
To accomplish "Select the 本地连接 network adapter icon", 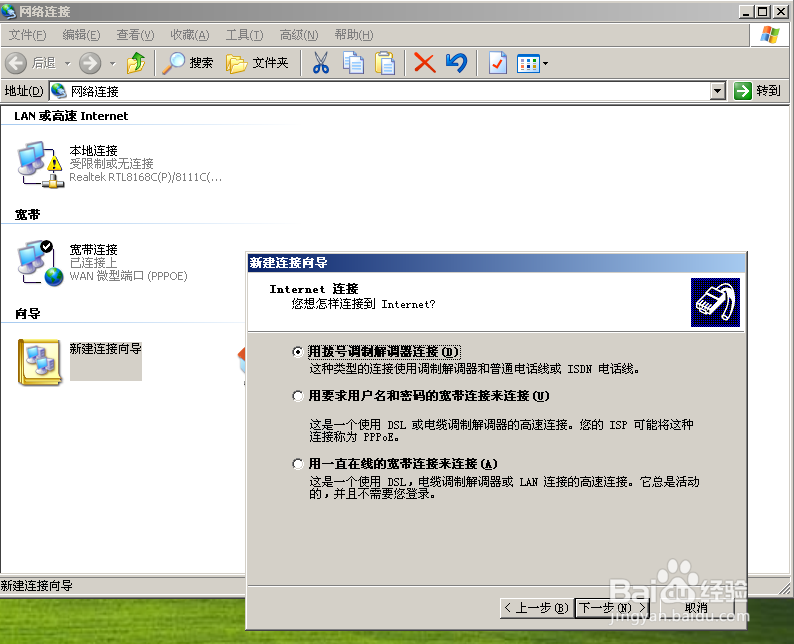I will point(41,165).
